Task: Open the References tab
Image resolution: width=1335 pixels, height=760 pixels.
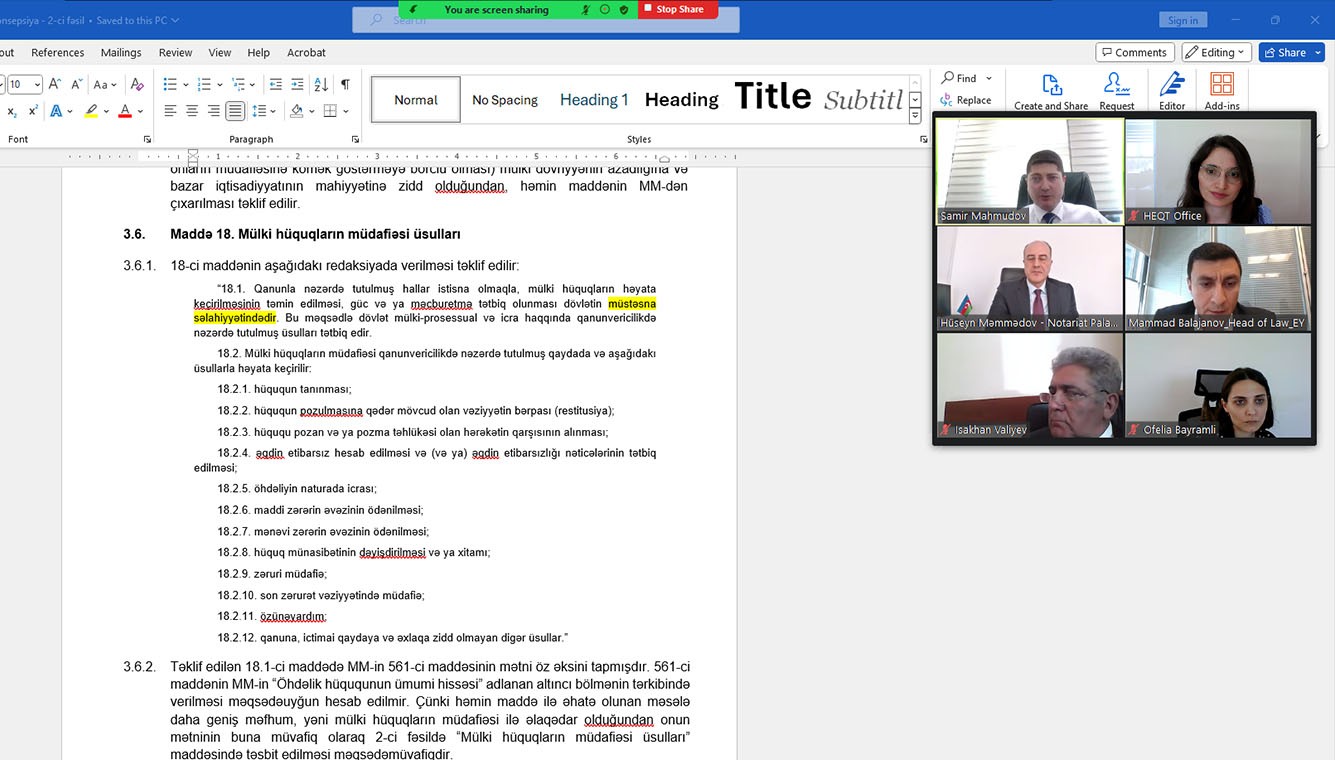Action: click(x=58, y=53)
